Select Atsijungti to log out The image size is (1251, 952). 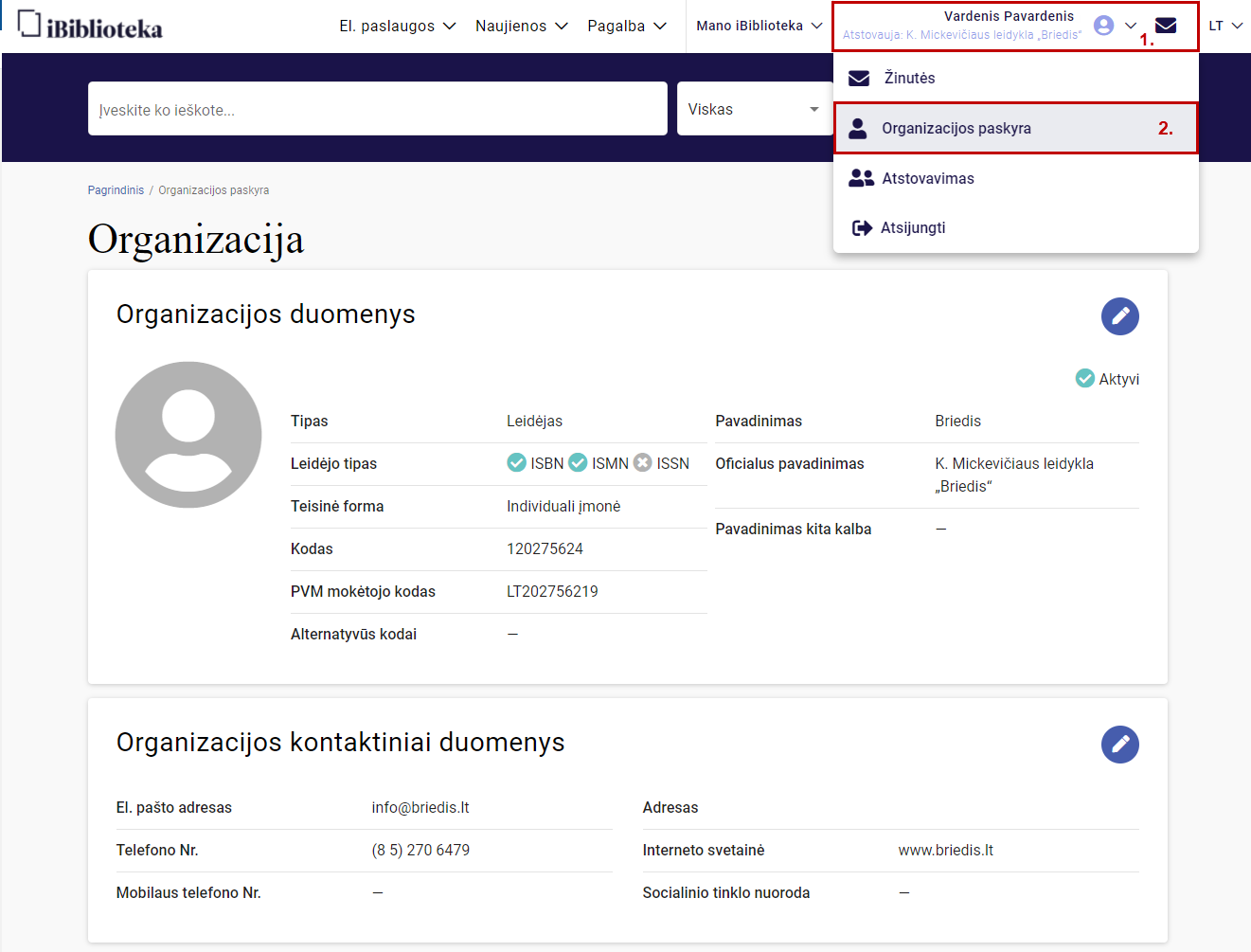(1016, 227)
